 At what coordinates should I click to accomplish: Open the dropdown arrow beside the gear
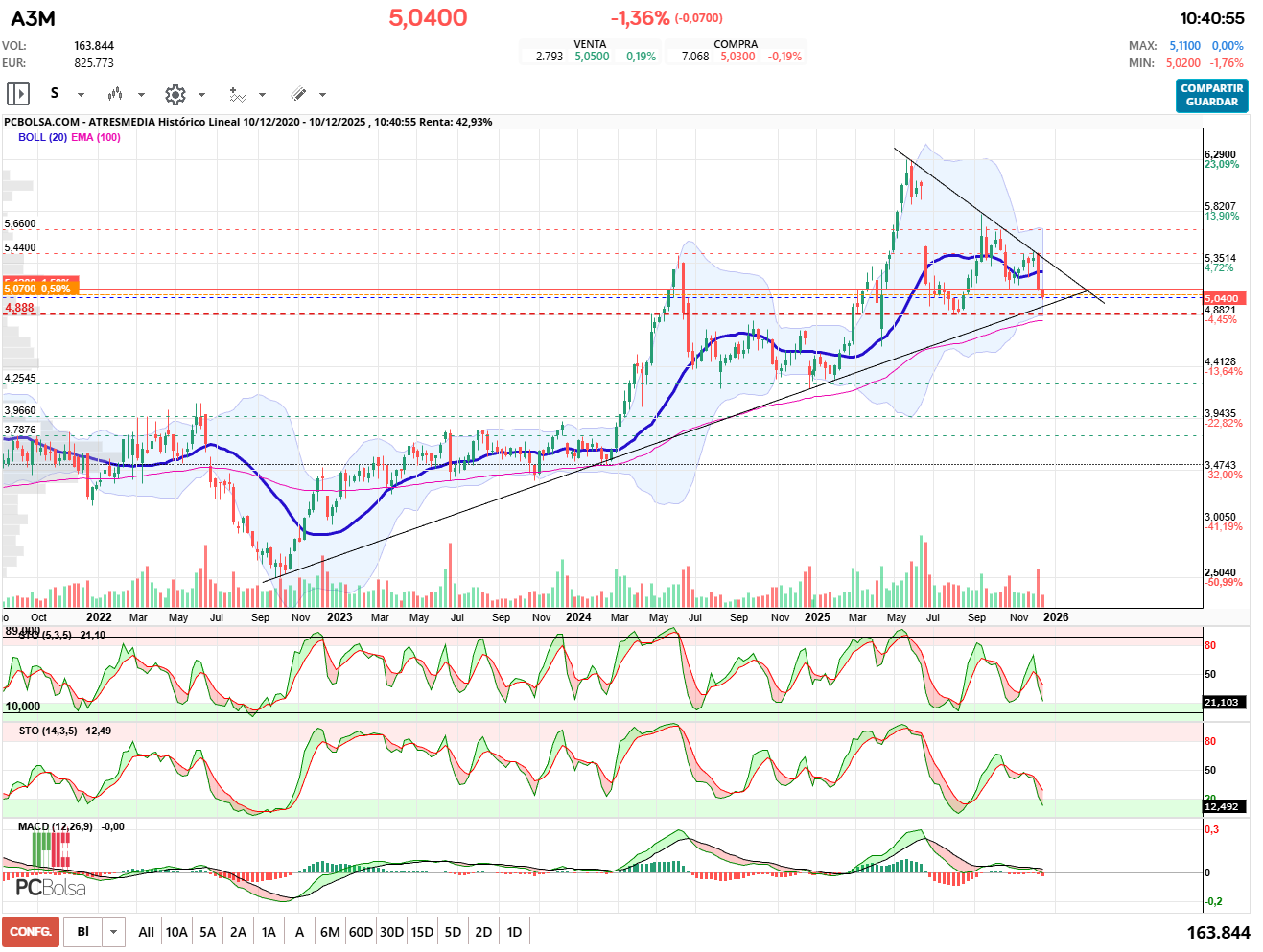click(x=201, y=95)
